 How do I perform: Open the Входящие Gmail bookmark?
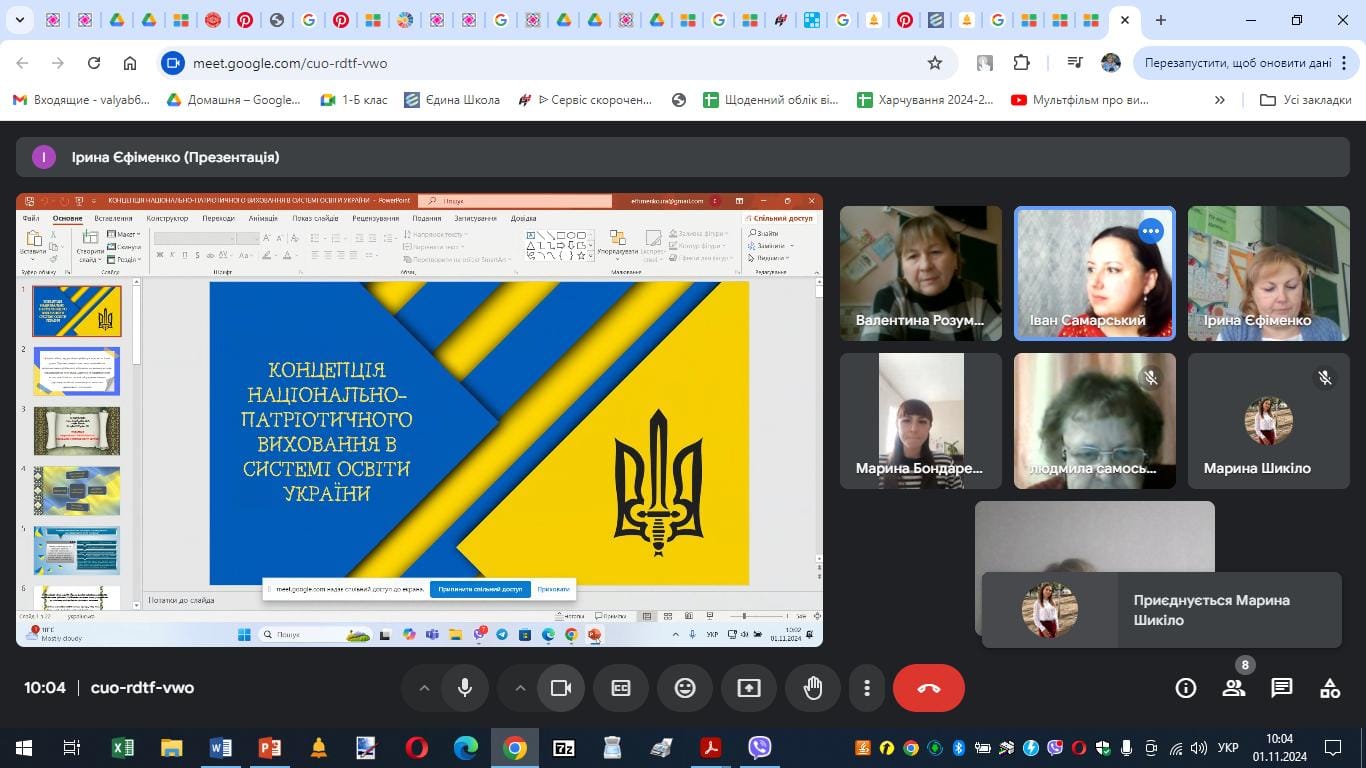pos(79,100)
